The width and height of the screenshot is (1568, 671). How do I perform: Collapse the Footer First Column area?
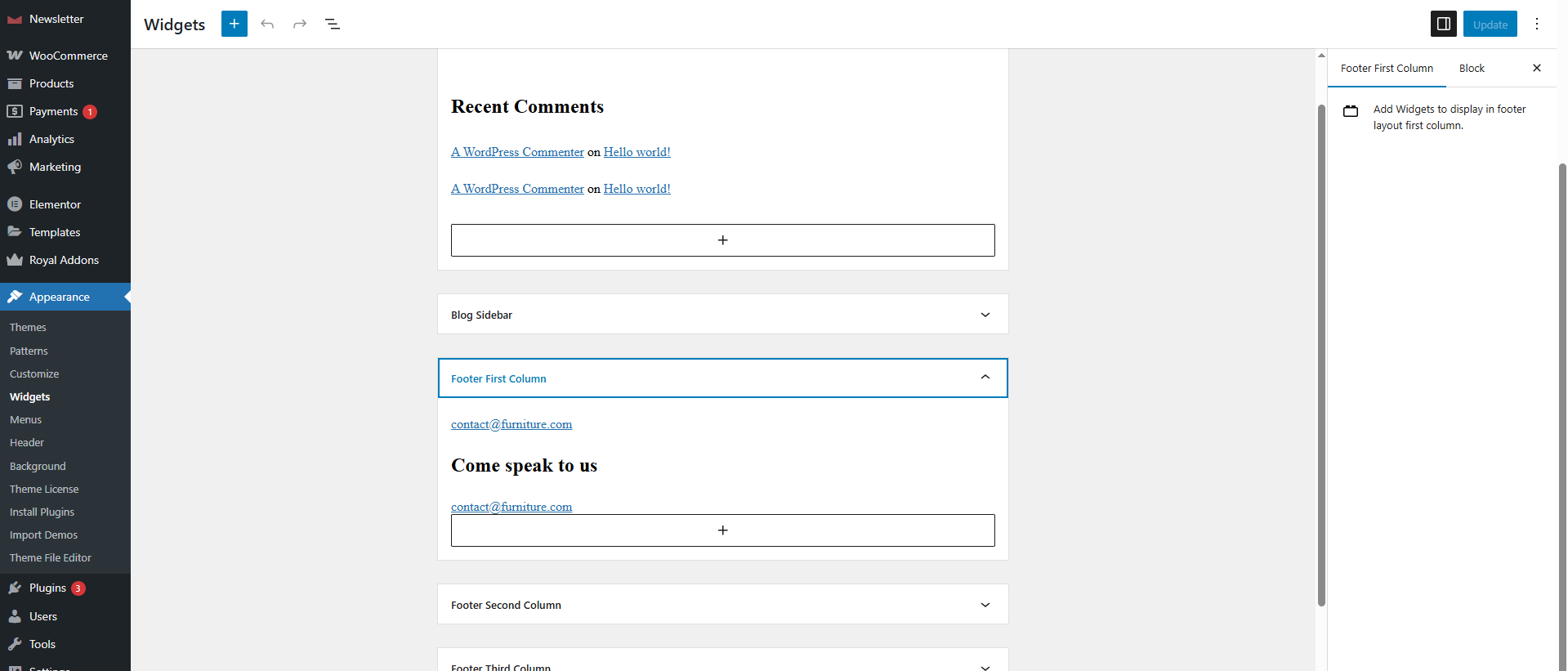[985, 378]
